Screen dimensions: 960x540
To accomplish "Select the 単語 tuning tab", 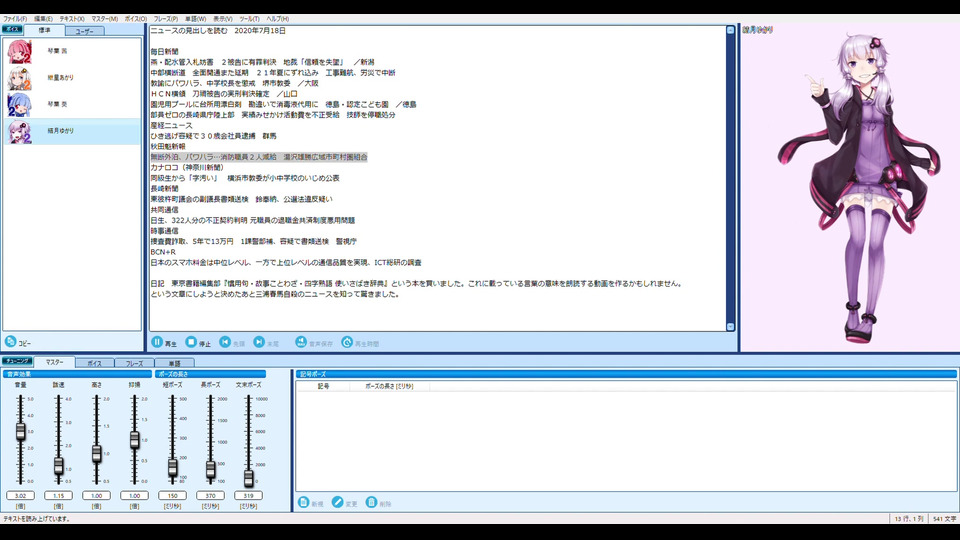I will [174, 363].
